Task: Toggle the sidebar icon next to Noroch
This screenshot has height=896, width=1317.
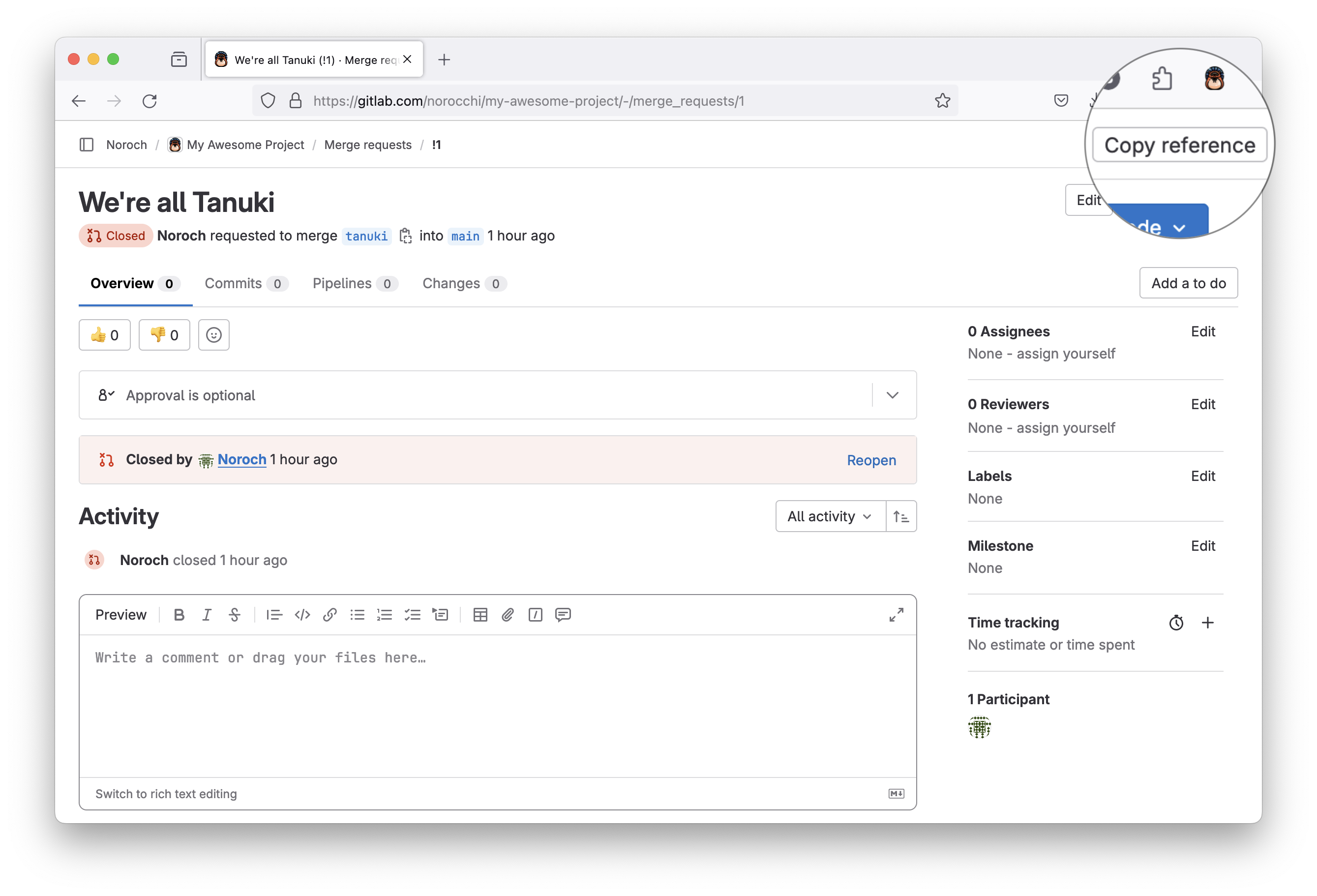Action: (86, 145)
